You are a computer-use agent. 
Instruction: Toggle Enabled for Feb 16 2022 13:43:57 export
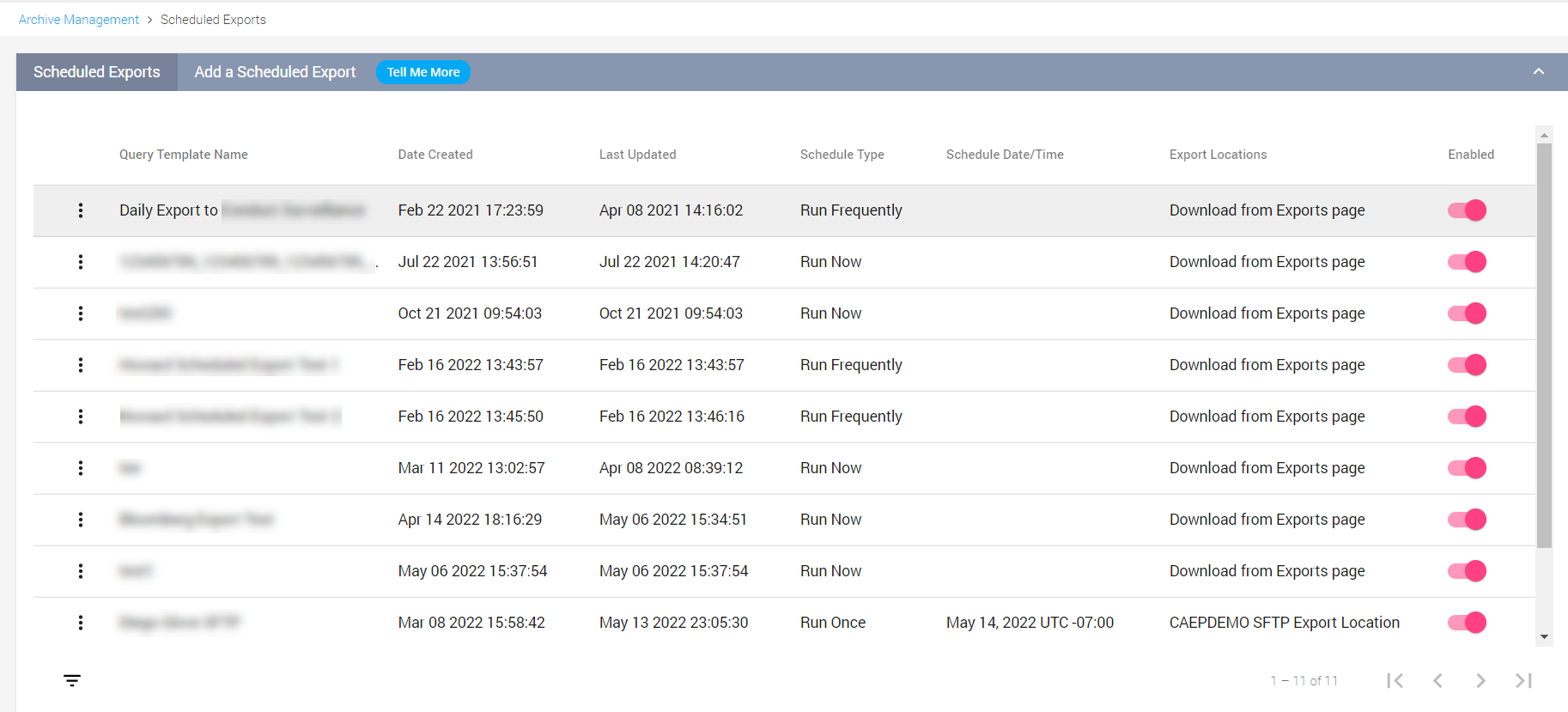tap(1467, 365)
